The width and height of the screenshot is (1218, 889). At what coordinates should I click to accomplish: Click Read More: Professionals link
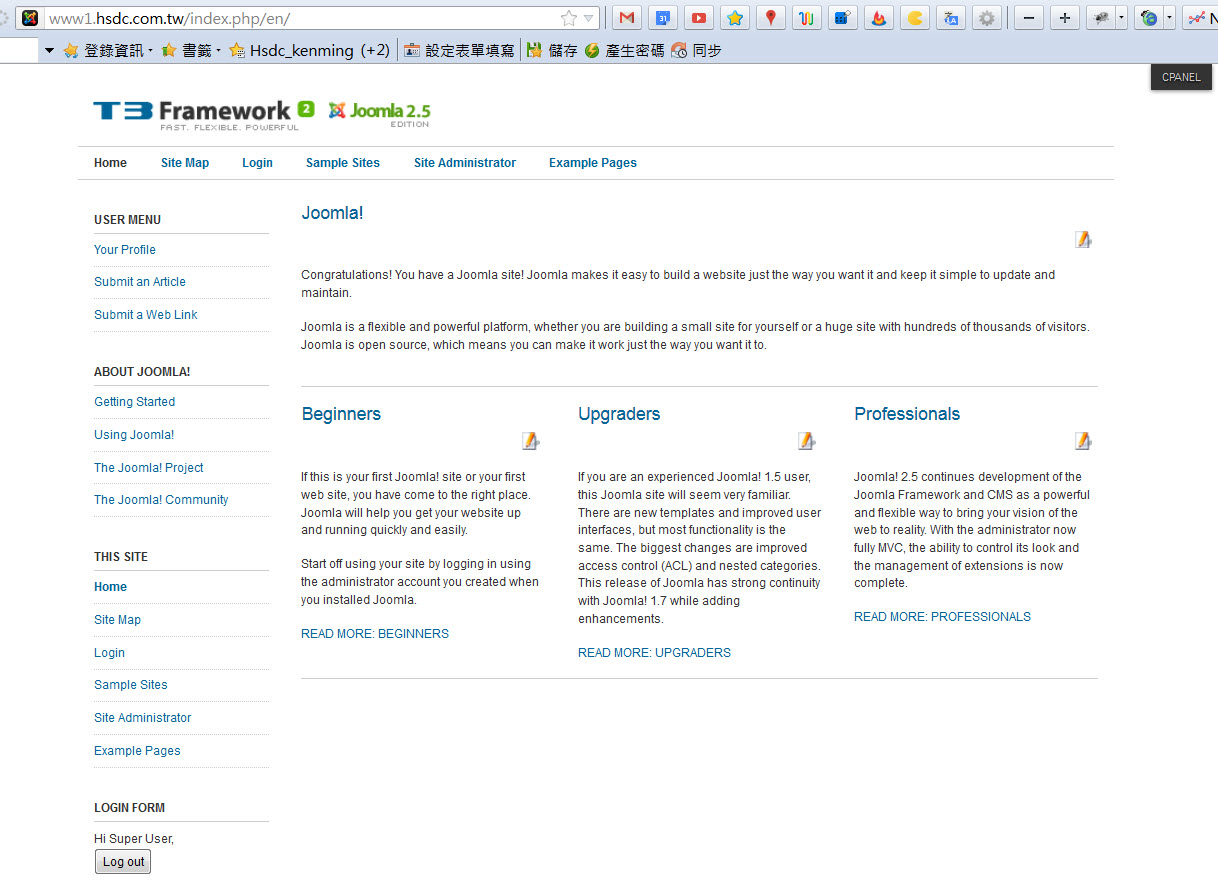click(942, 617)
